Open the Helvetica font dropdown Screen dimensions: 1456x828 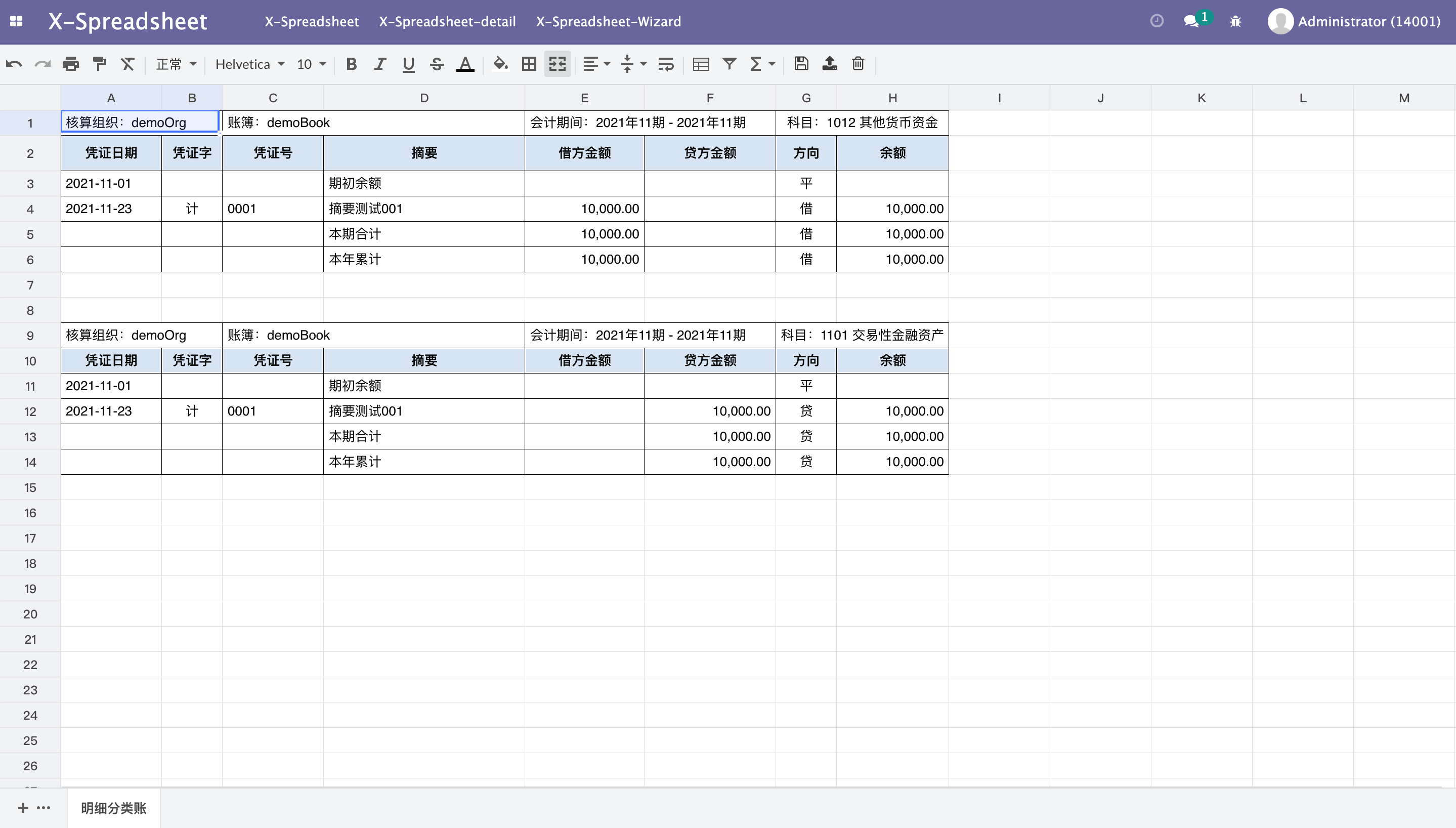[x=249, y=64]
